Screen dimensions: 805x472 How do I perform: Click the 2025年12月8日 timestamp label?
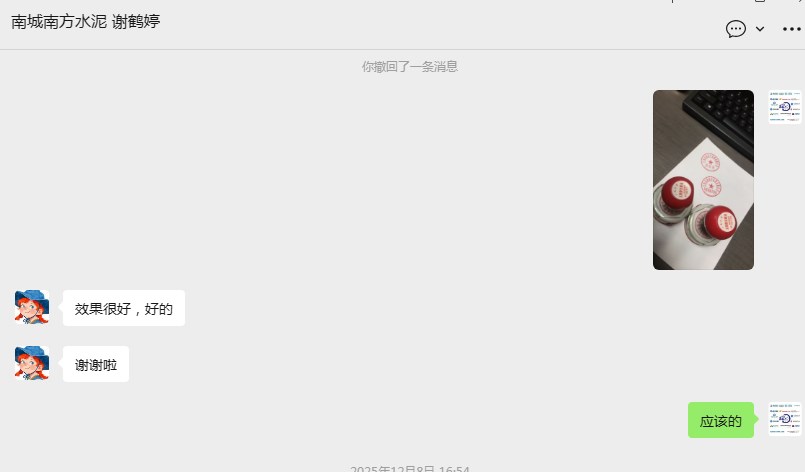pyautogui.click(x=409, y=468)
